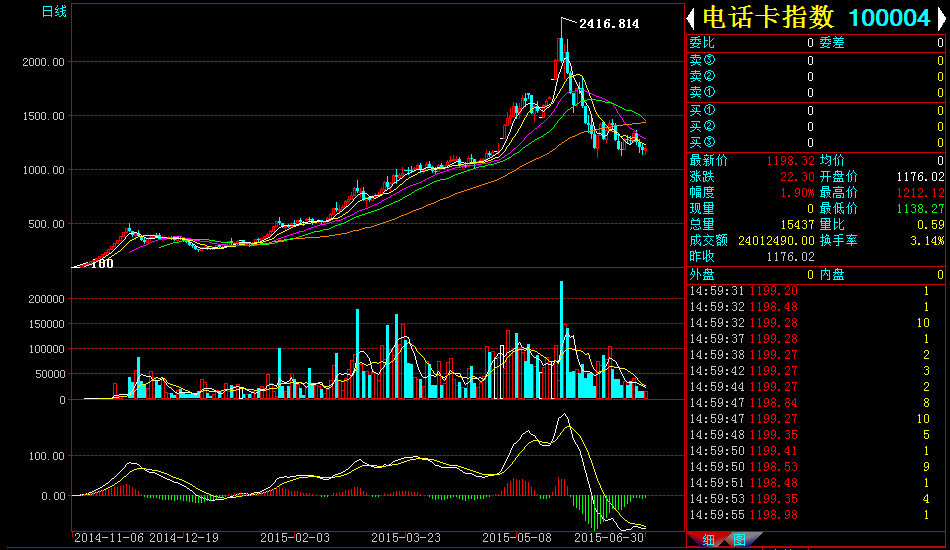Click the 均价 label
Image resolution: width=950 pixels, height=550 pixels.
(832, 161)
